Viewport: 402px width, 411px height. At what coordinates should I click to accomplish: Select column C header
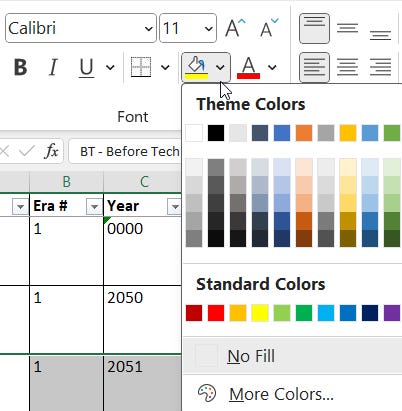143,182
